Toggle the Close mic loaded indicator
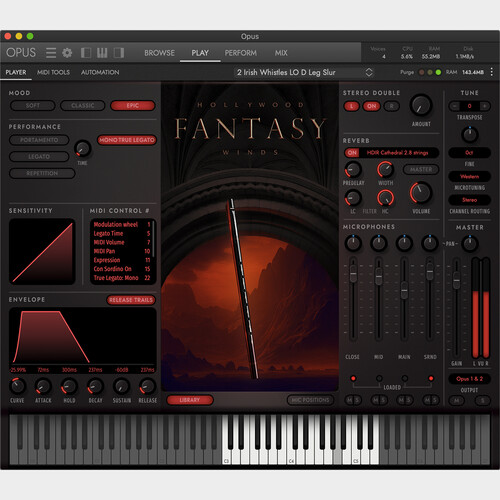Screen dimensions: 500x500 (353, 378)
